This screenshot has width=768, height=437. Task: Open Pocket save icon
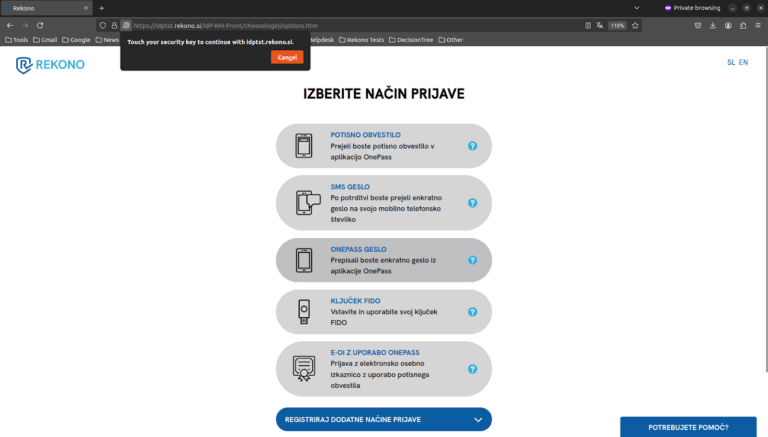click(698, 25)
